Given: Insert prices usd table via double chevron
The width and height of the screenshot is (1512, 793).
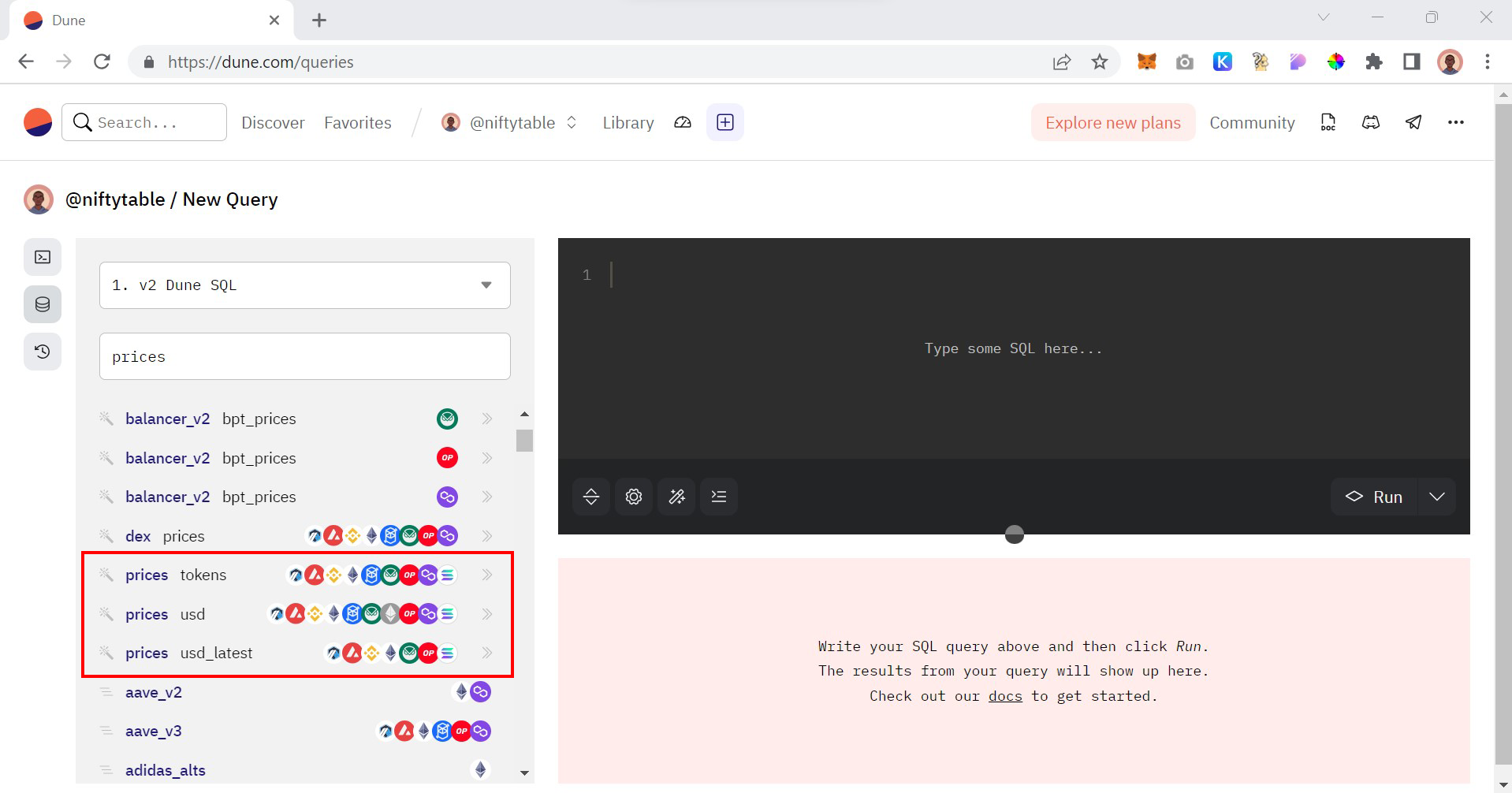Looking at the screenshot, I should tap(487, 614).
